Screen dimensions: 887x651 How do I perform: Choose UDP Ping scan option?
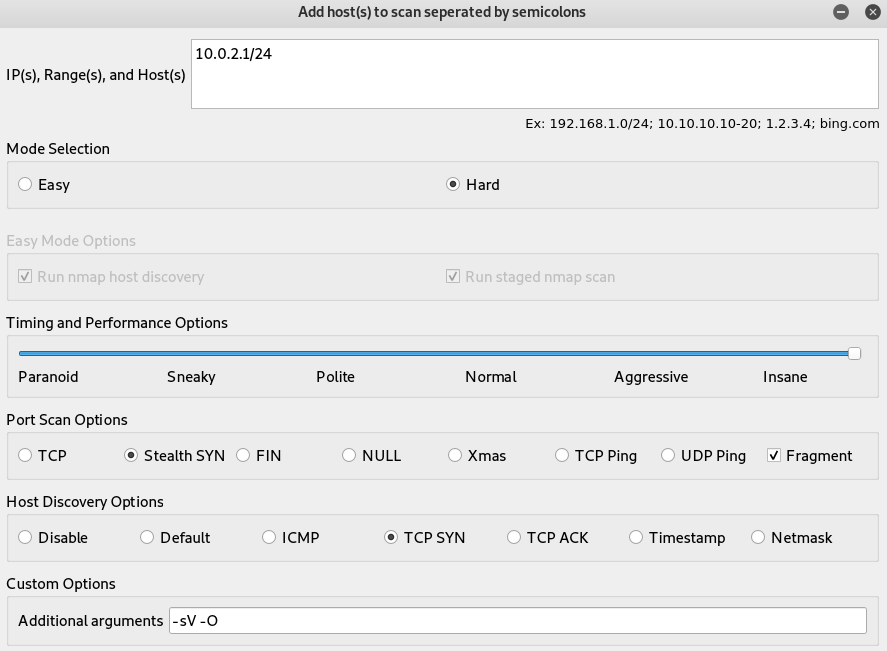click(x=668, y=456)
